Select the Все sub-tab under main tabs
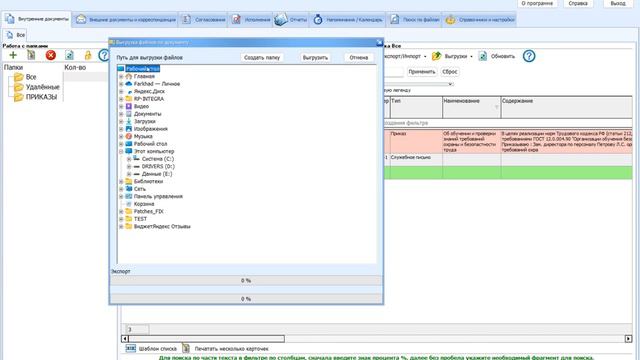This screenshot has height=360, width=640. pyautogui.click(x=16, y=35)
